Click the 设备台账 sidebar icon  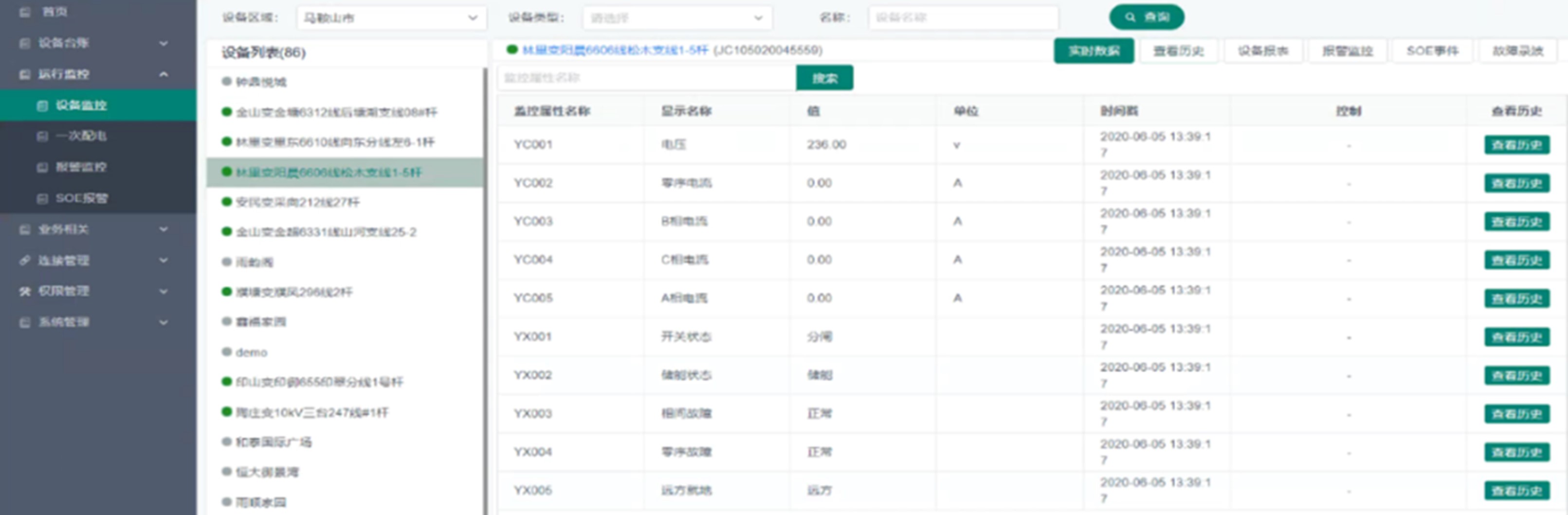pos(25,43)
